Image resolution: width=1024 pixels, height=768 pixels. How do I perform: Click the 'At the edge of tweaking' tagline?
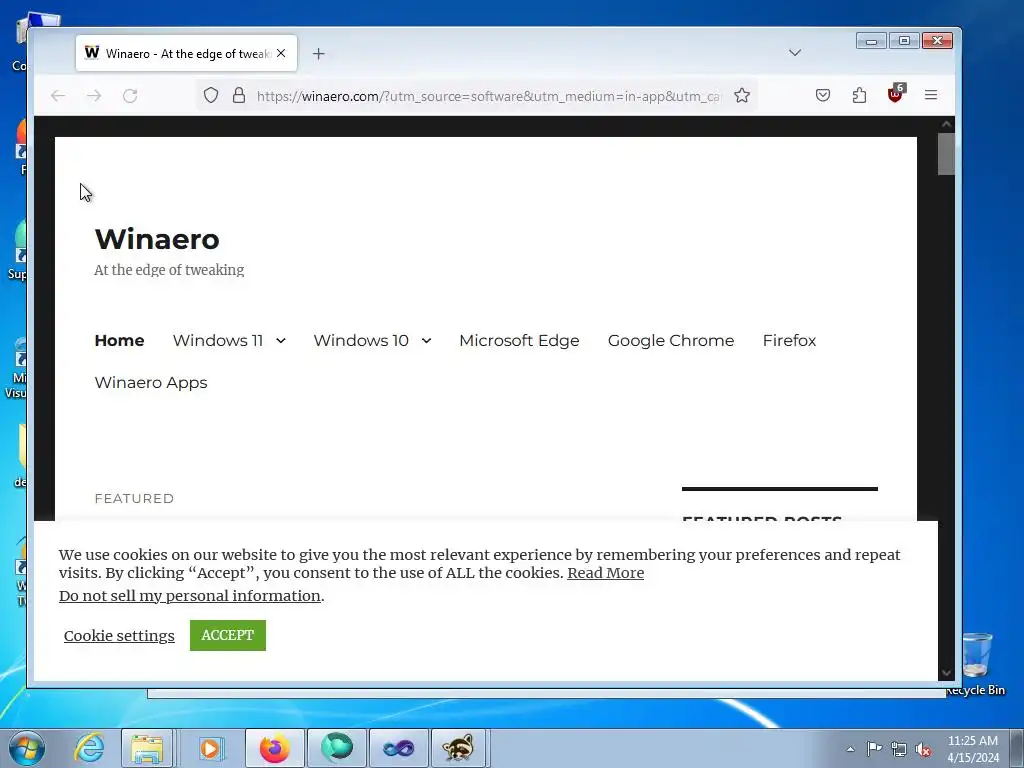[x=169, y=270]
